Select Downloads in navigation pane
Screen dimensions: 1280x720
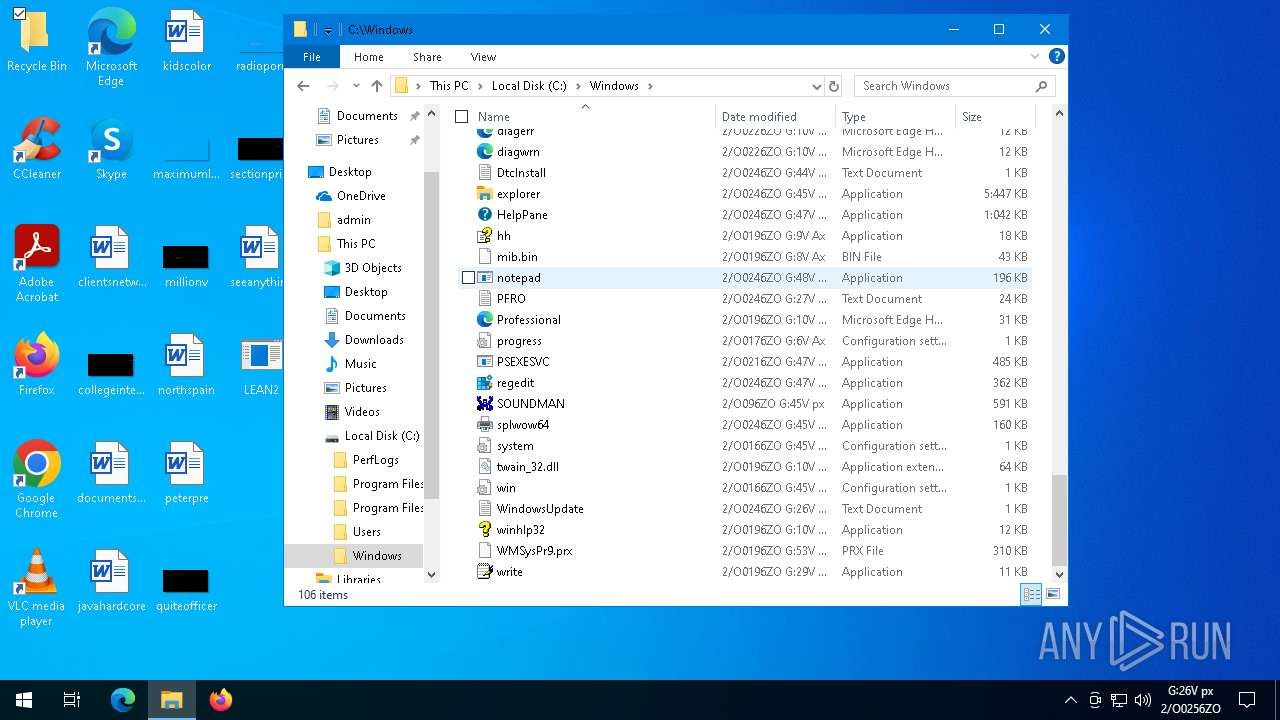(x=374, y=340)
